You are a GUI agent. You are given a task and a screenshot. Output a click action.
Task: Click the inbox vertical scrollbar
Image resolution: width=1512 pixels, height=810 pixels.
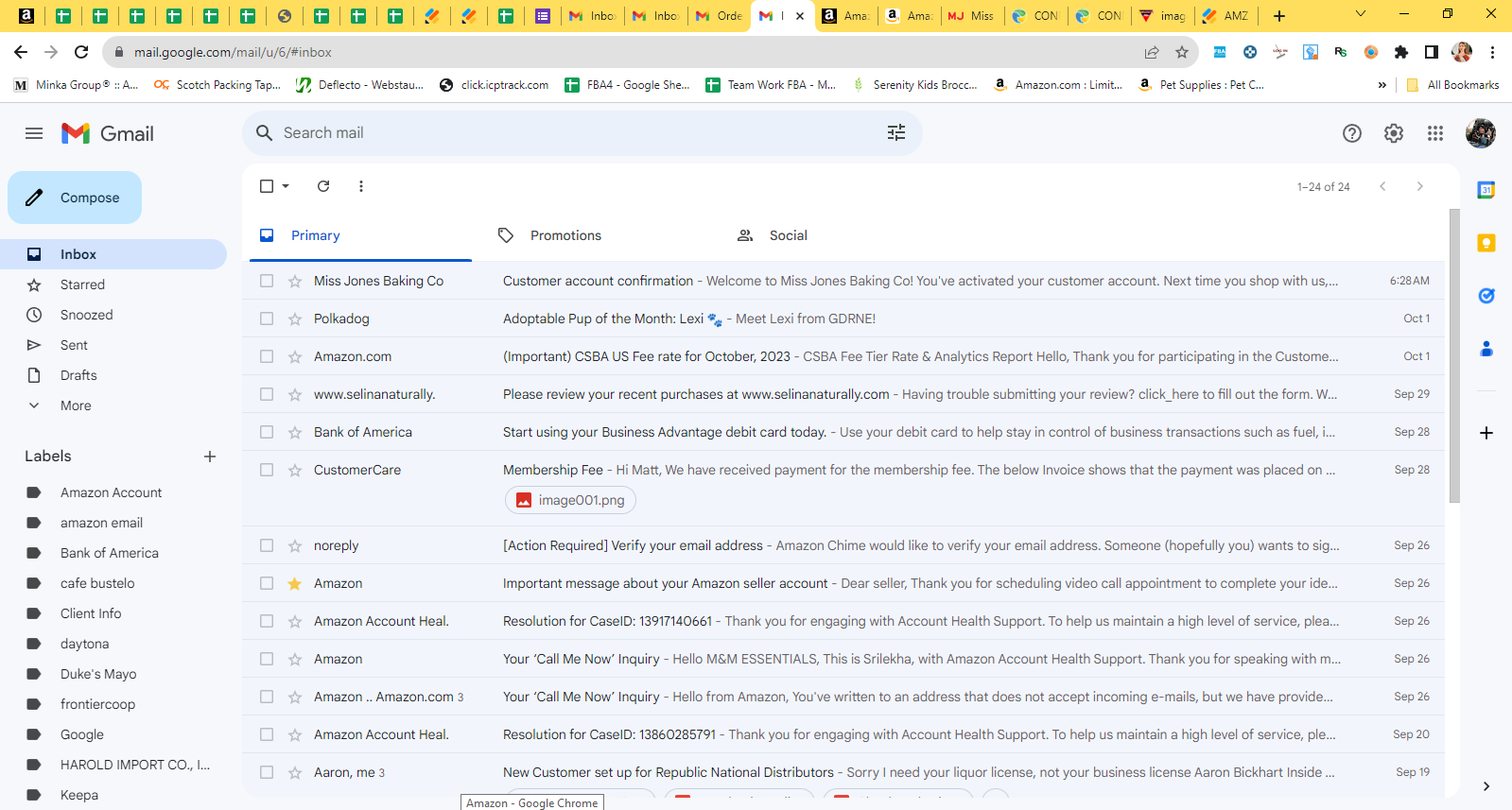pos(1454,355)
